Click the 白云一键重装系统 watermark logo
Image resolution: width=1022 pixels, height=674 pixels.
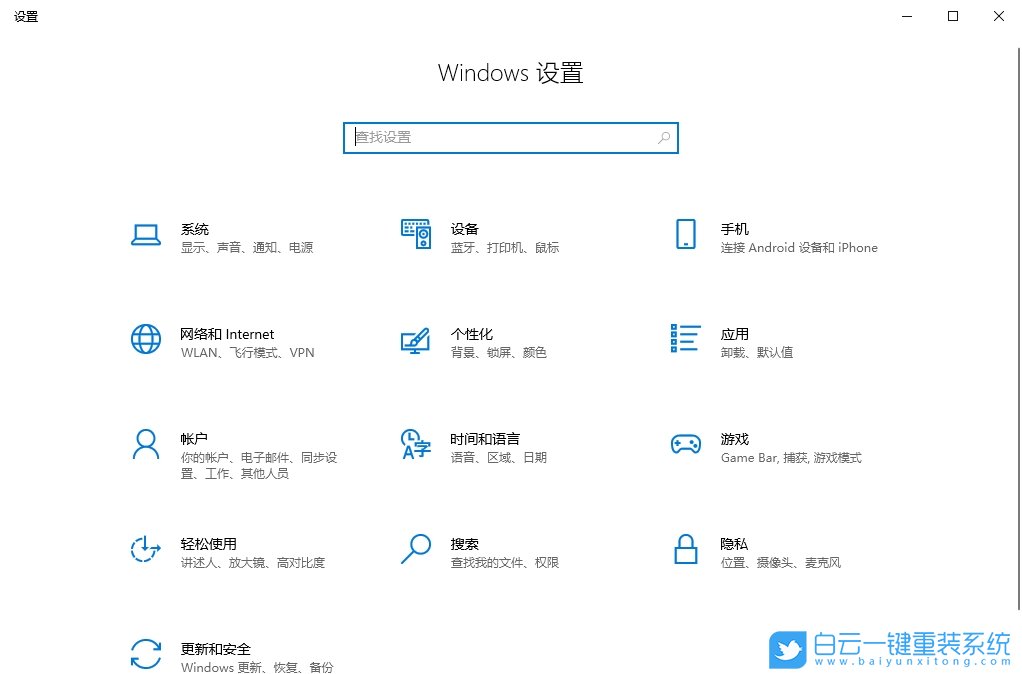pos(789,650)
